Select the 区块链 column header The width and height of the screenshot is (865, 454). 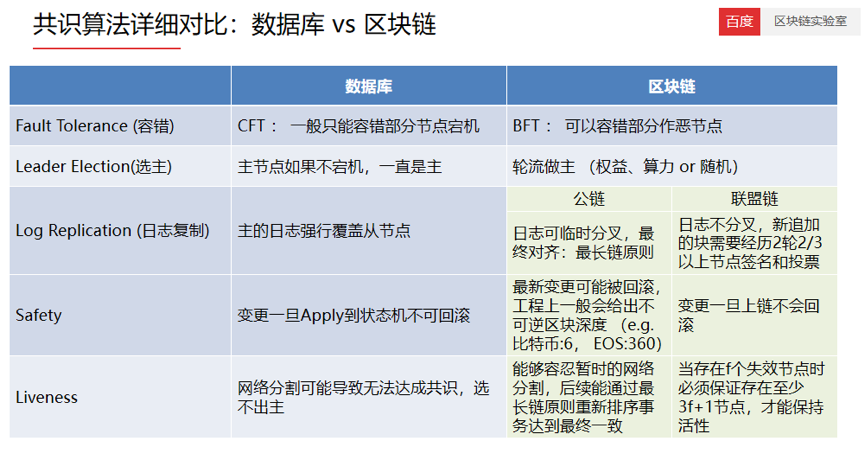pyautogui.click(x=671, y=86)
